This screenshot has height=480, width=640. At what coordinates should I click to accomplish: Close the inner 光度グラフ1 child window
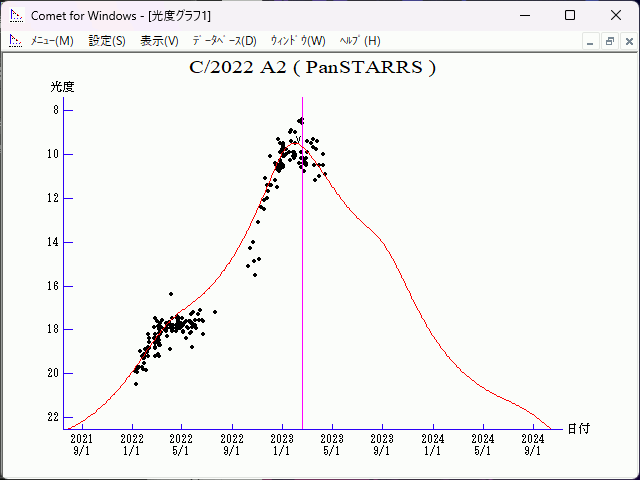point(627,41)
